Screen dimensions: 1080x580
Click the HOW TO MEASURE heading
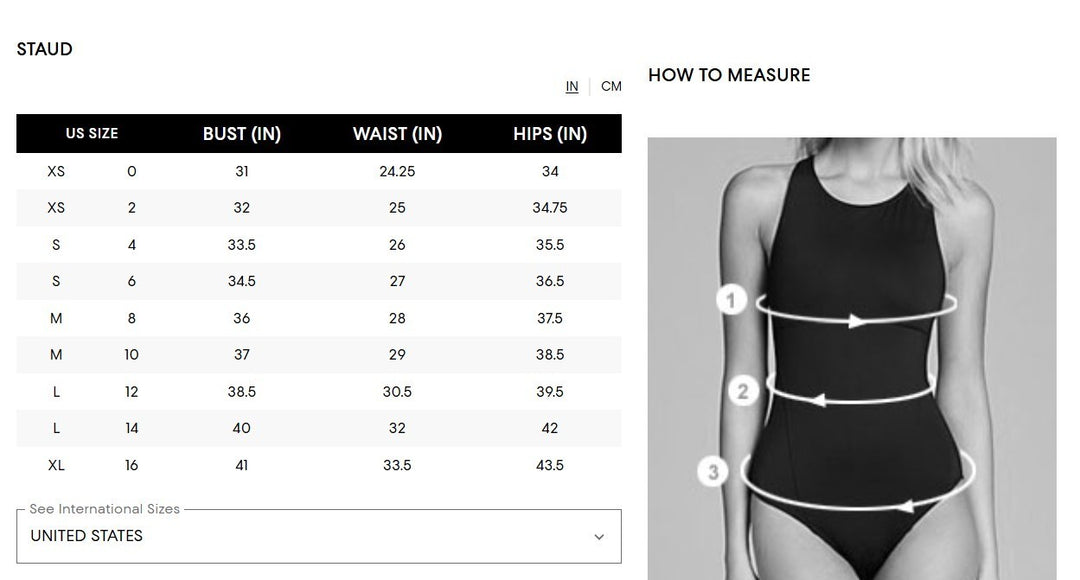point(729,74)
